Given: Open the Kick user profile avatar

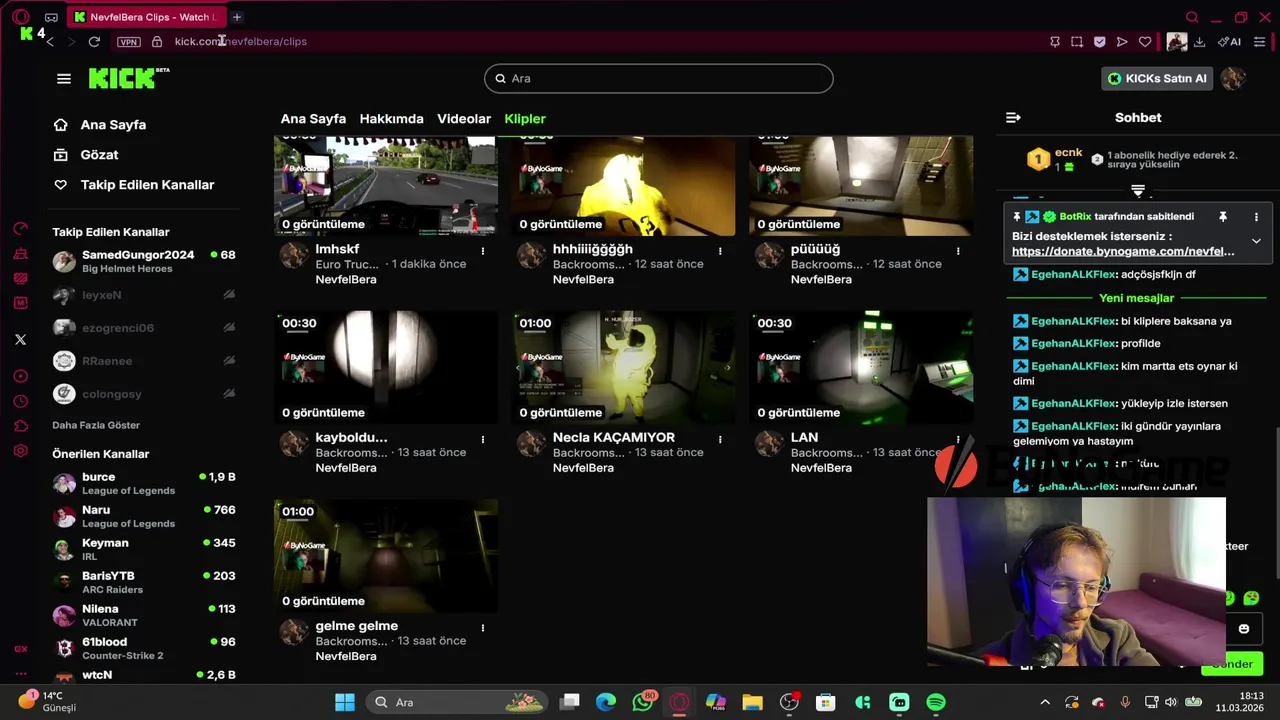Looking at the screenshot, I should (x=1233, y=78).
